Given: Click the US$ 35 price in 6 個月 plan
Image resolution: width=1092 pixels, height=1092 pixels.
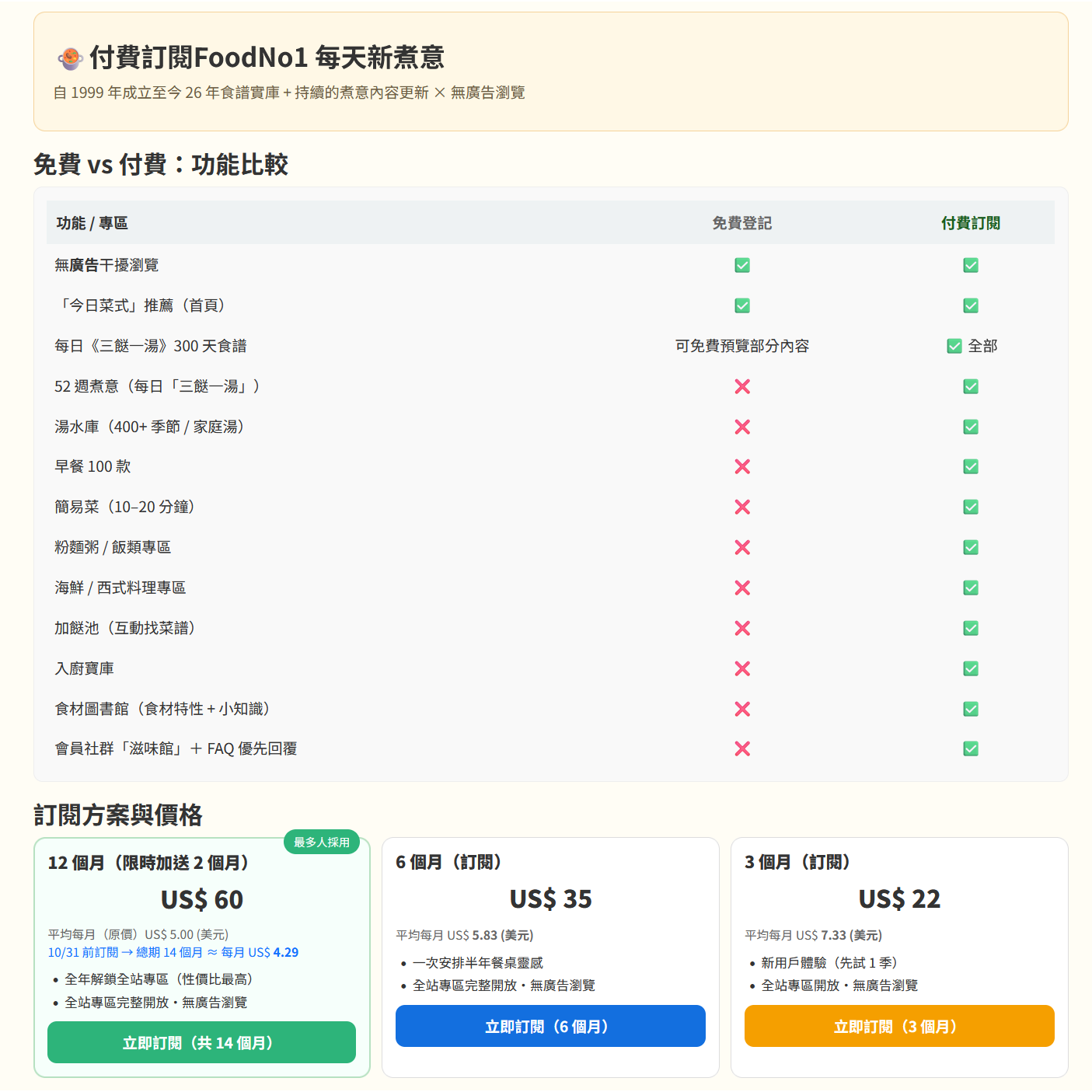Looking at the screenshot, I should point(550,898).
